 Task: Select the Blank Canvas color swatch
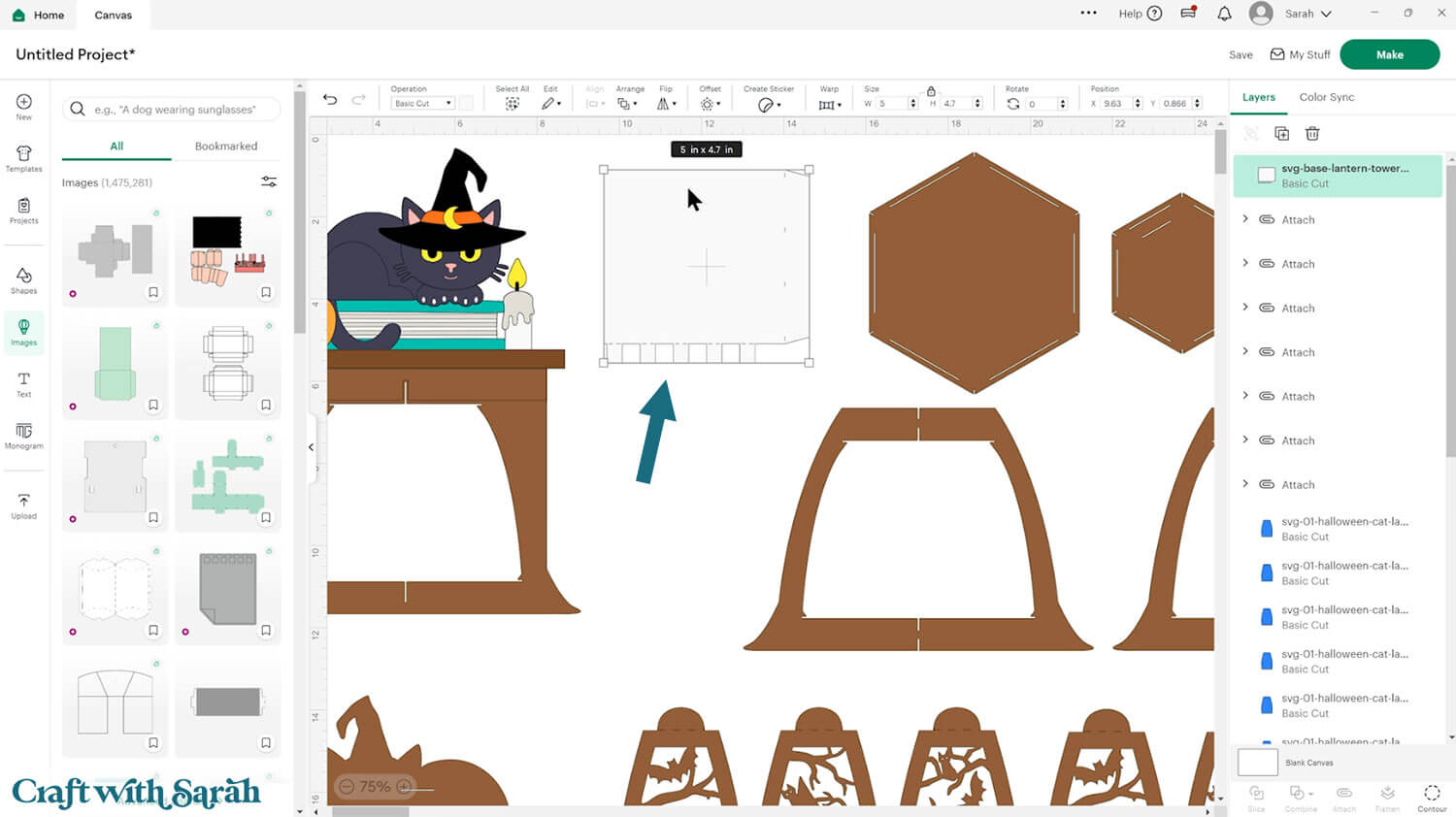[1257, 763]
